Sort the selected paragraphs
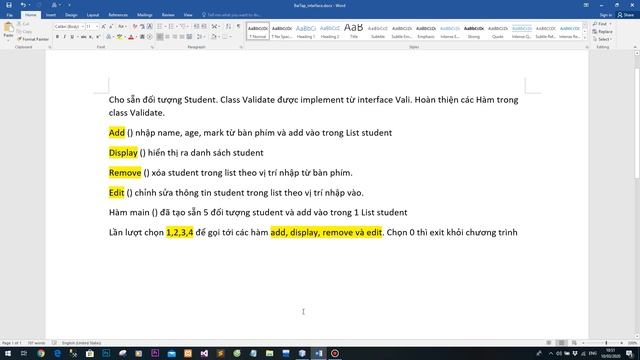 pos(228,27)
